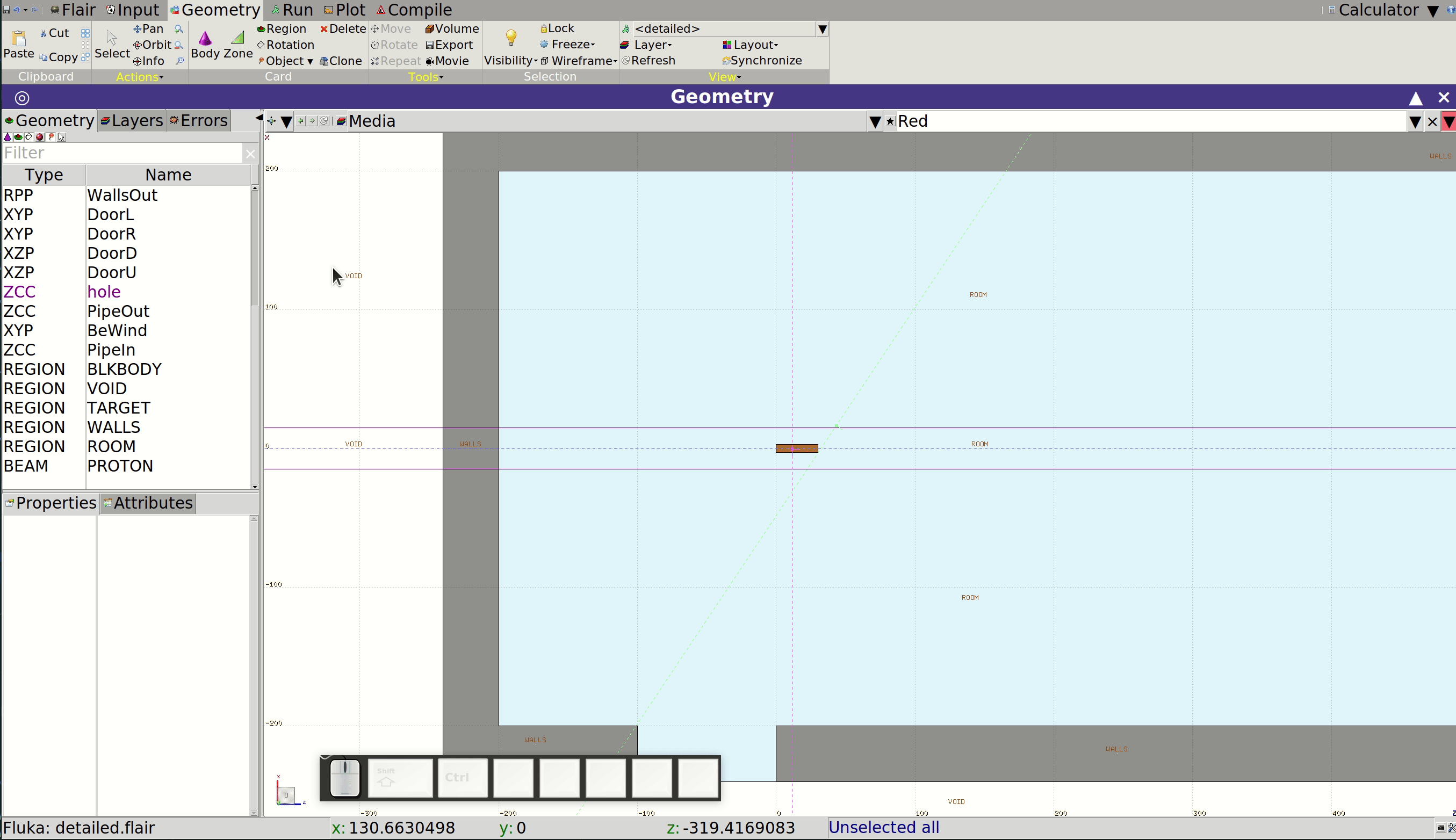Viewport: 1456px width, 840px height.
Task: Add a Region card
Action: coord(282,29)
